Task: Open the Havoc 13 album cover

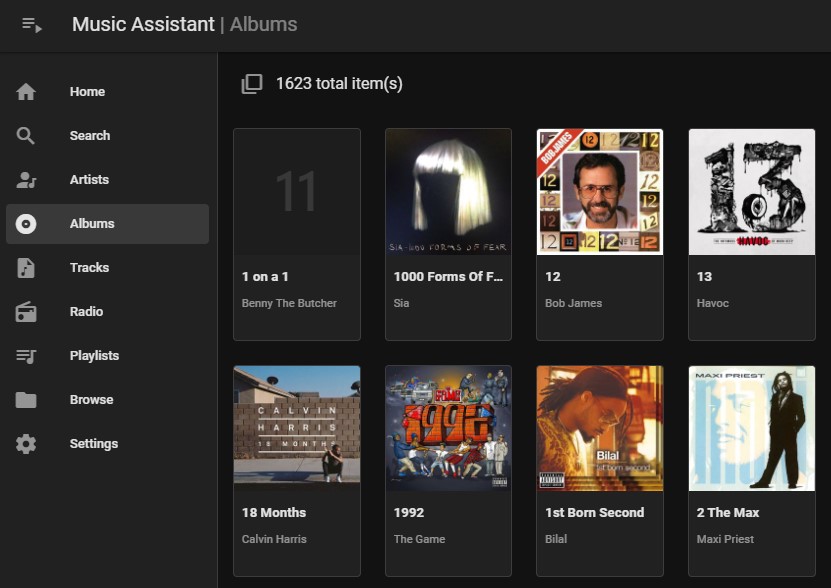Action: pyautogui.click(x=752, y=192)
